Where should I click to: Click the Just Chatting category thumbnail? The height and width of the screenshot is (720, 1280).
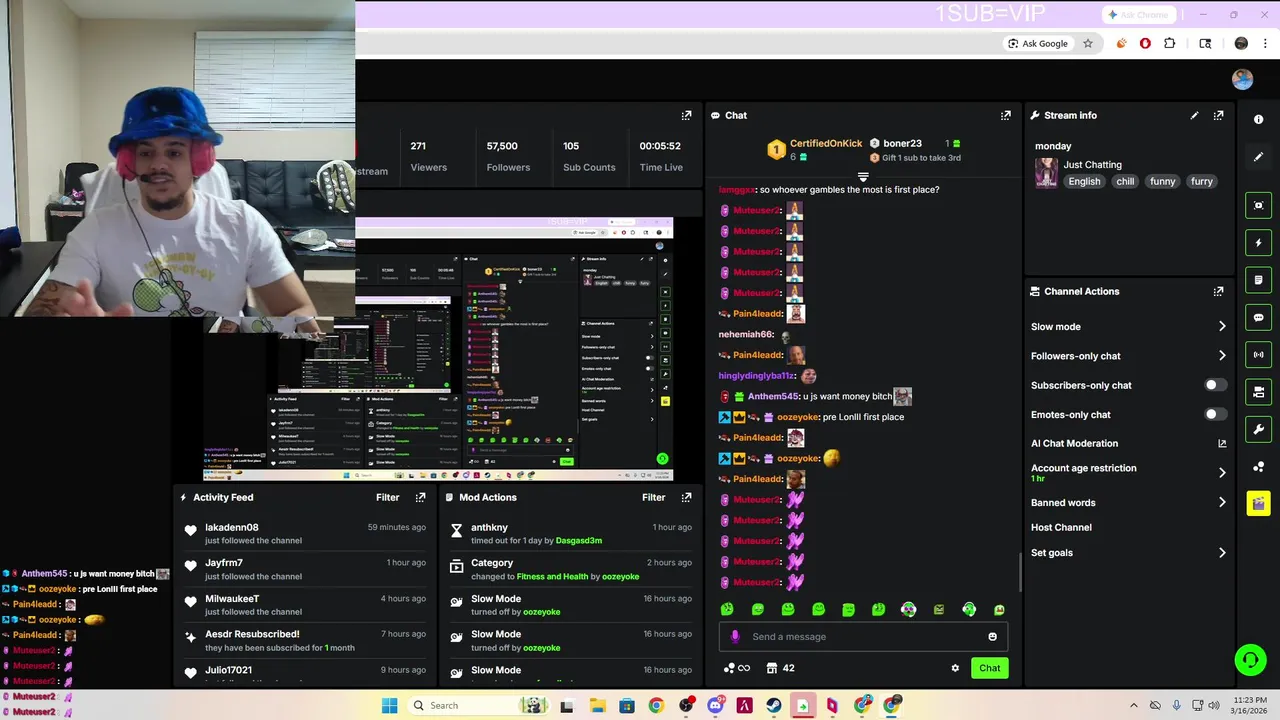point(1046,173)
